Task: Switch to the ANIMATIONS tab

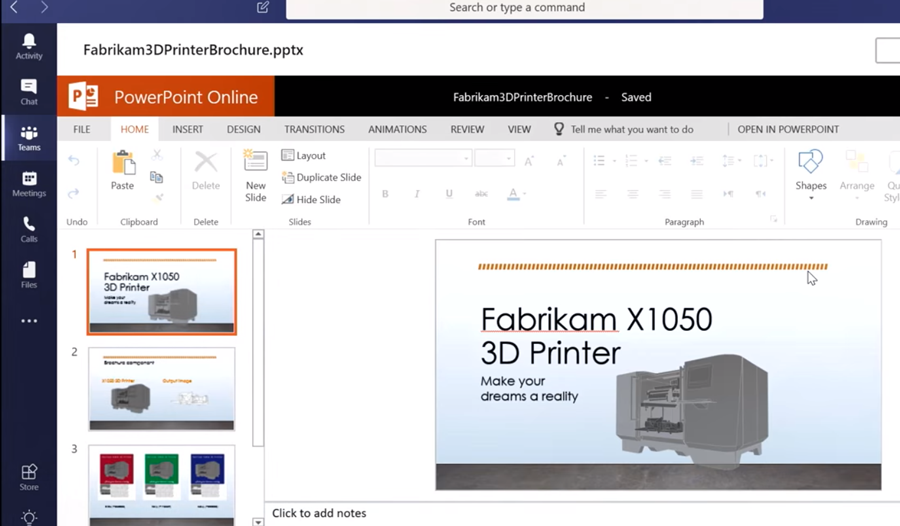Action: click(x=397, y=129)
